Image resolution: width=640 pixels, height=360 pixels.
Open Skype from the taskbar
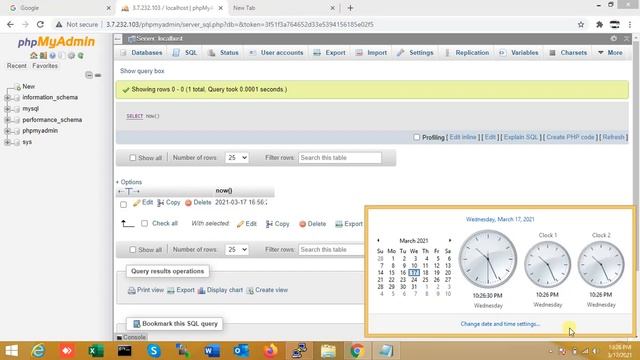(153, 351)
